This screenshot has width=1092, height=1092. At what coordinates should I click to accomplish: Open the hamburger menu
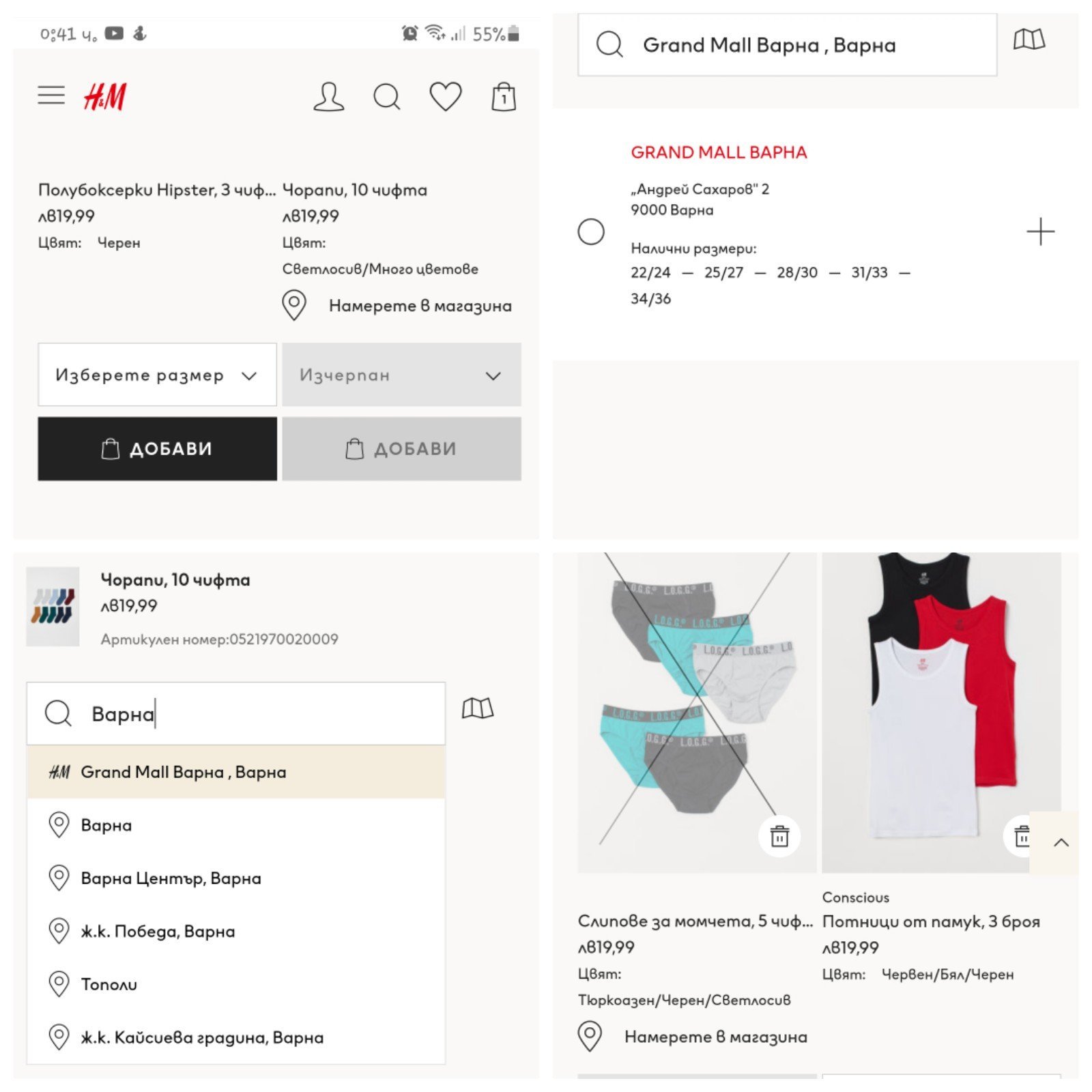point(51,96)
